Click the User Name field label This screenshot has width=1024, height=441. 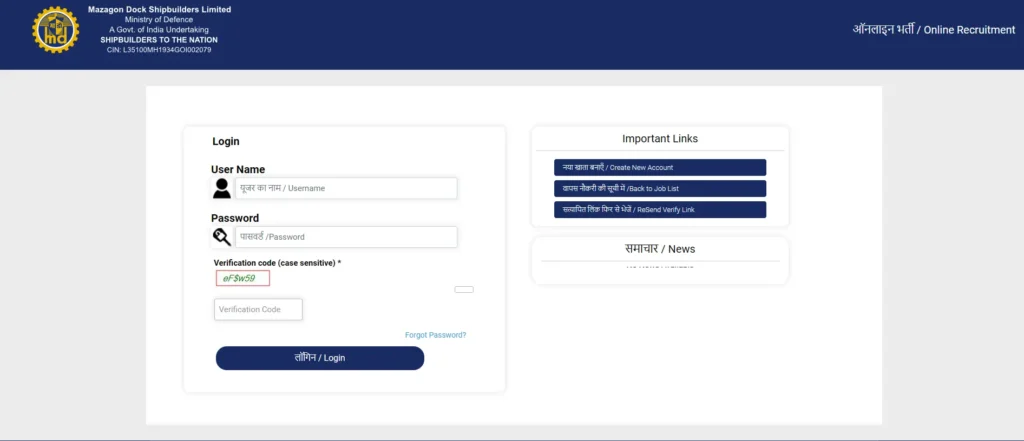[238, 170]
